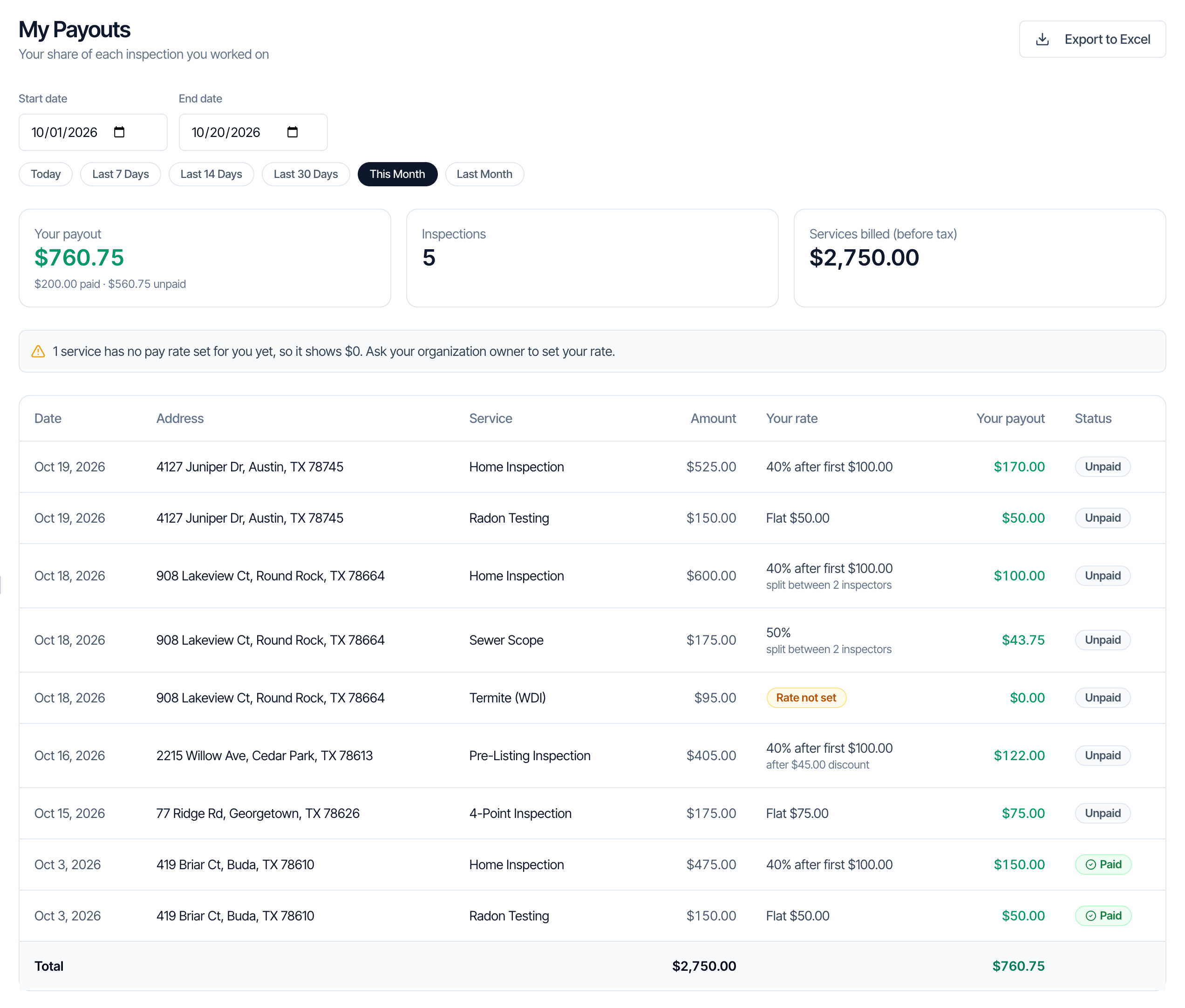Click the Inspections count 5
The width and height of the screenshot is (1185, 1008).
pos(429,258)
